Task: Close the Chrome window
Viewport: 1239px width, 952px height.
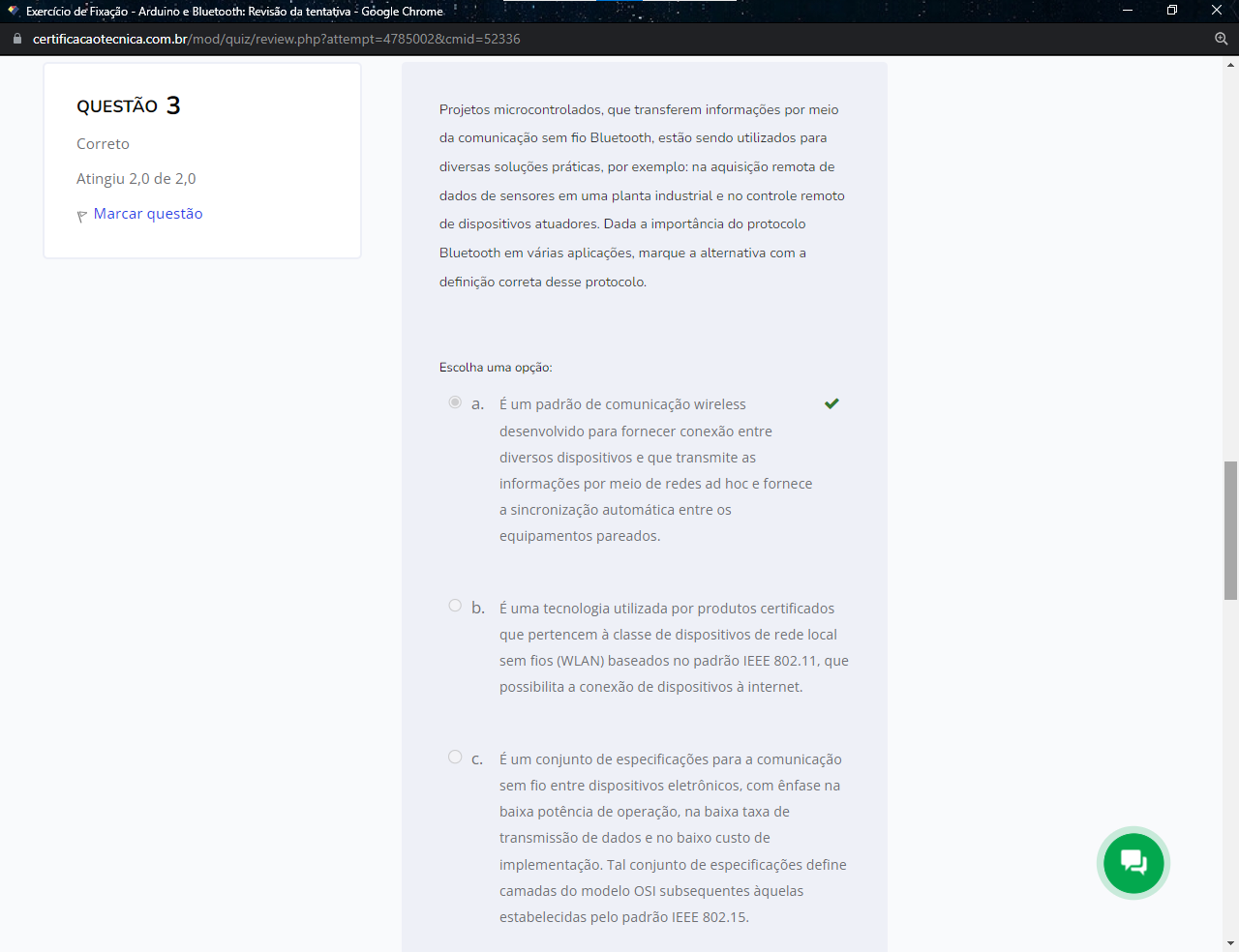Action: point(1217,11)
